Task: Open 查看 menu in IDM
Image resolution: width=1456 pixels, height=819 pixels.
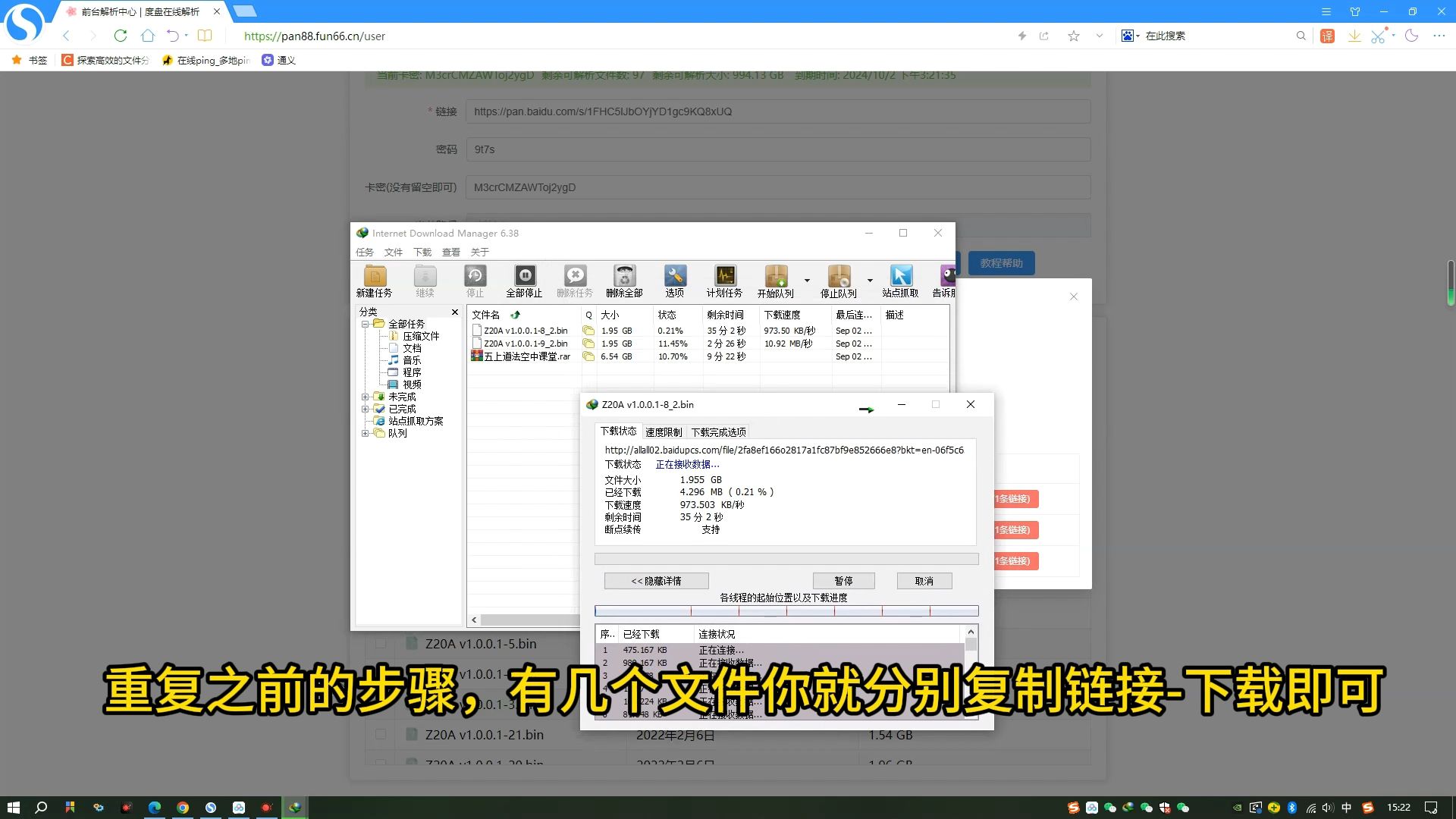Action: point(451,253)
